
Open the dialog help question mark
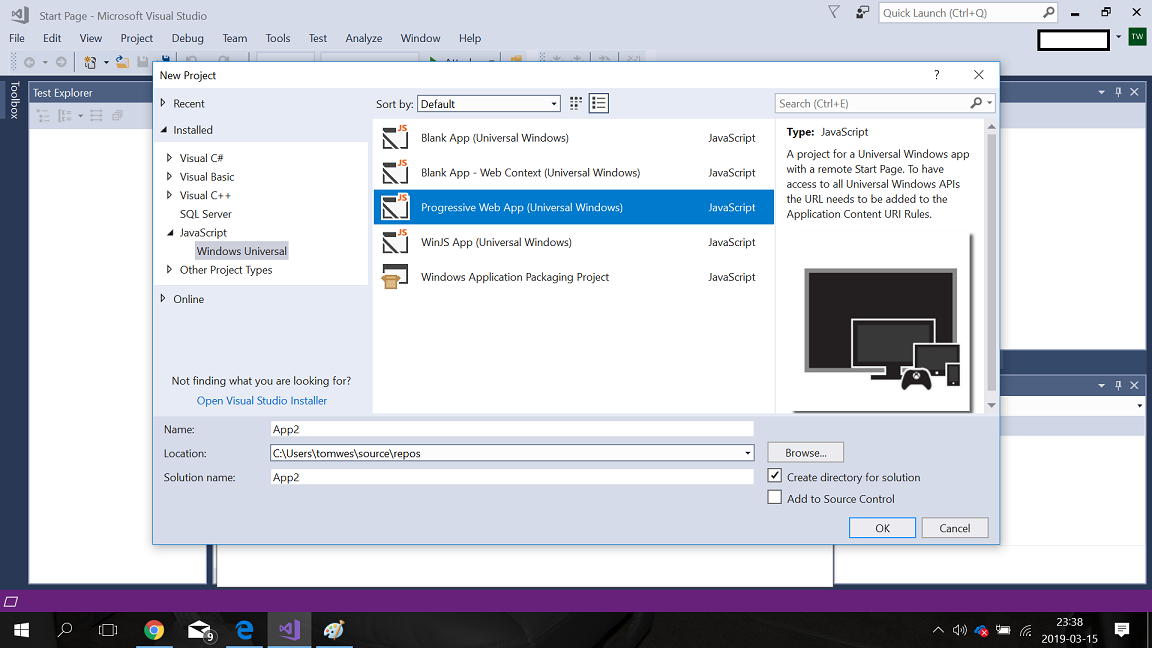(x=937, y=75)
